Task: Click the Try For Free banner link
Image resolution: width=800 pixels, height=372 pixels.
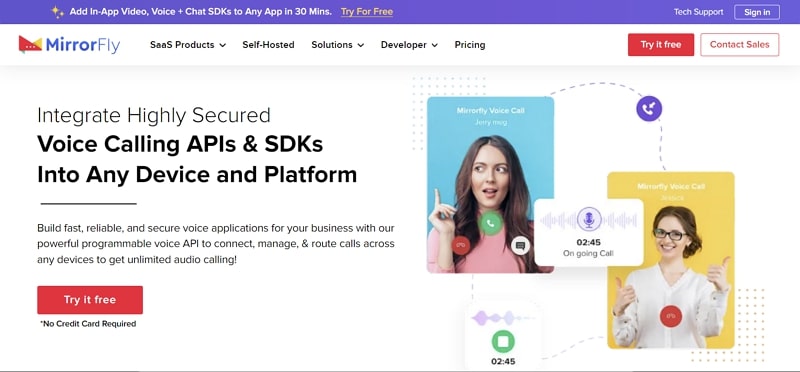Action: click(x=367, y=12)
